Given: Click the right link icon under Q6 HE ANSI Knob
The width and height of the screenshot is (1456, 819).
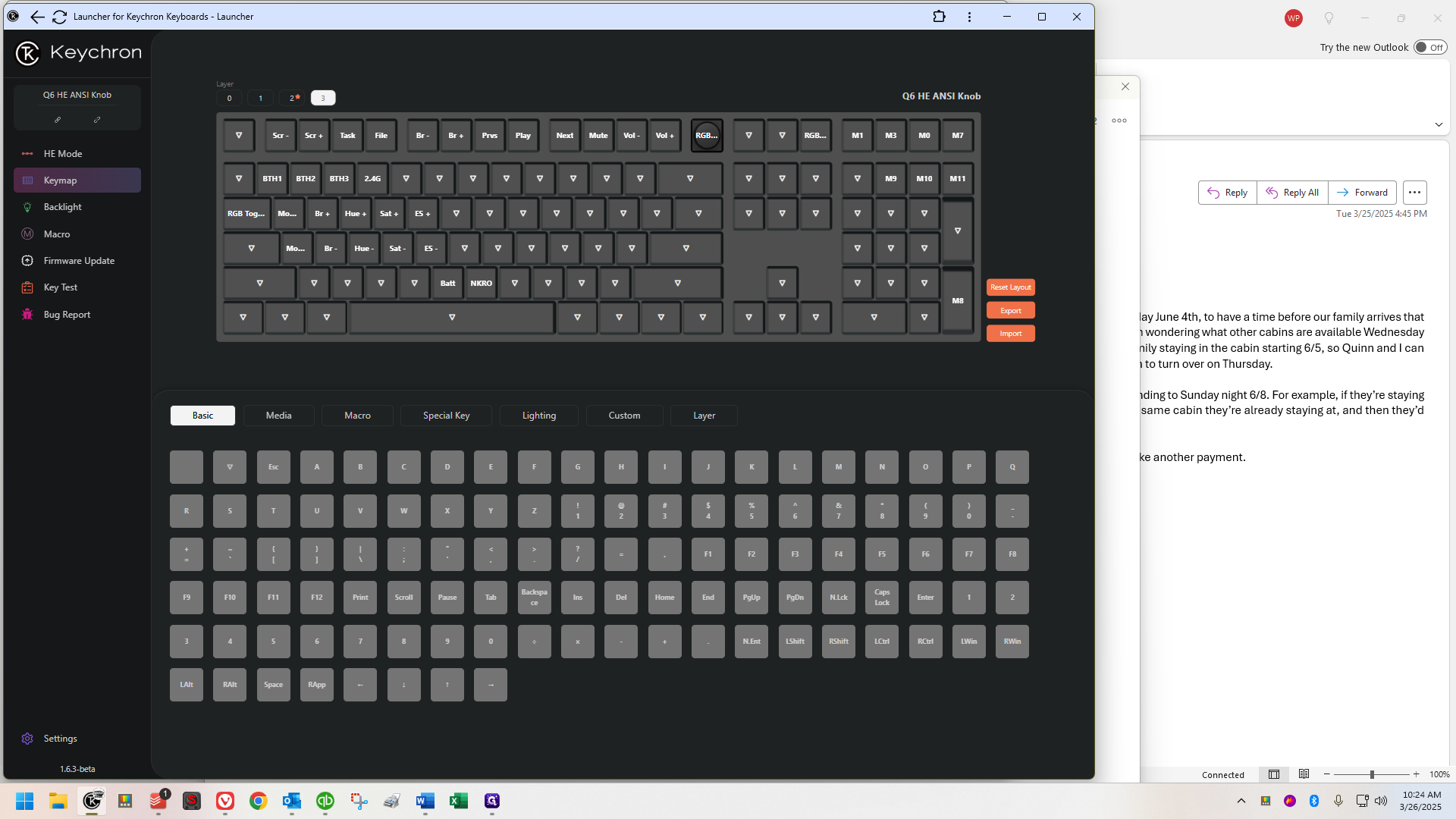Looking at the screenshot, I should pos(97,120).
